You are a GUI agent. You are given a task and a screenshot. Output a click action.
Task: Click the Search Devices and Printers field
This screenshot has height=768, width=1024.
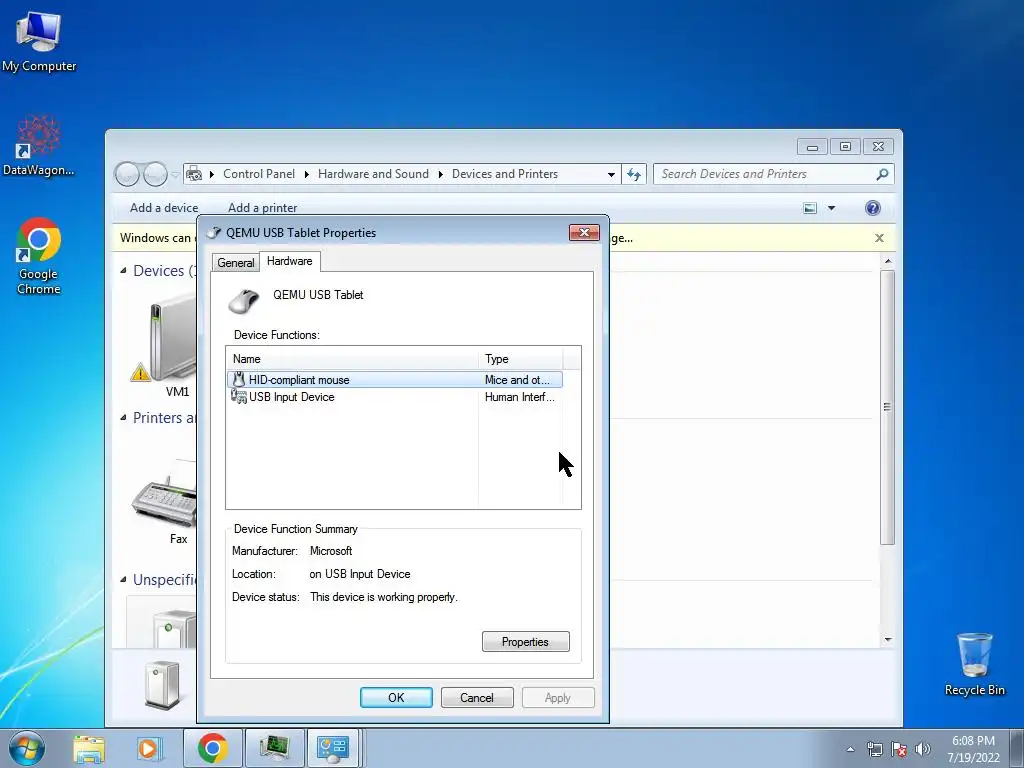(773, 174)
